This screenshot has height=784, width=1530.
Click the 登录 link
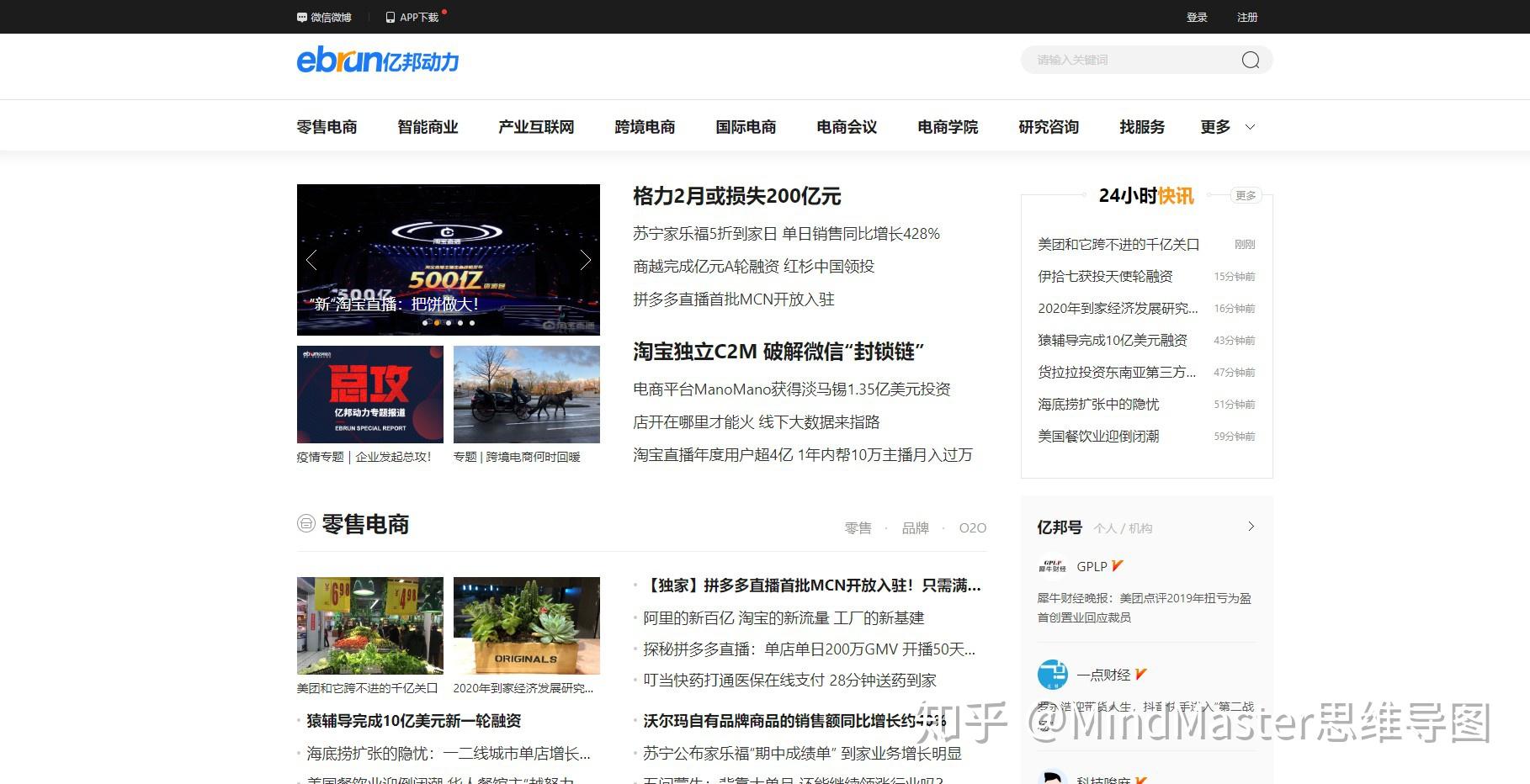(1197, 17)
